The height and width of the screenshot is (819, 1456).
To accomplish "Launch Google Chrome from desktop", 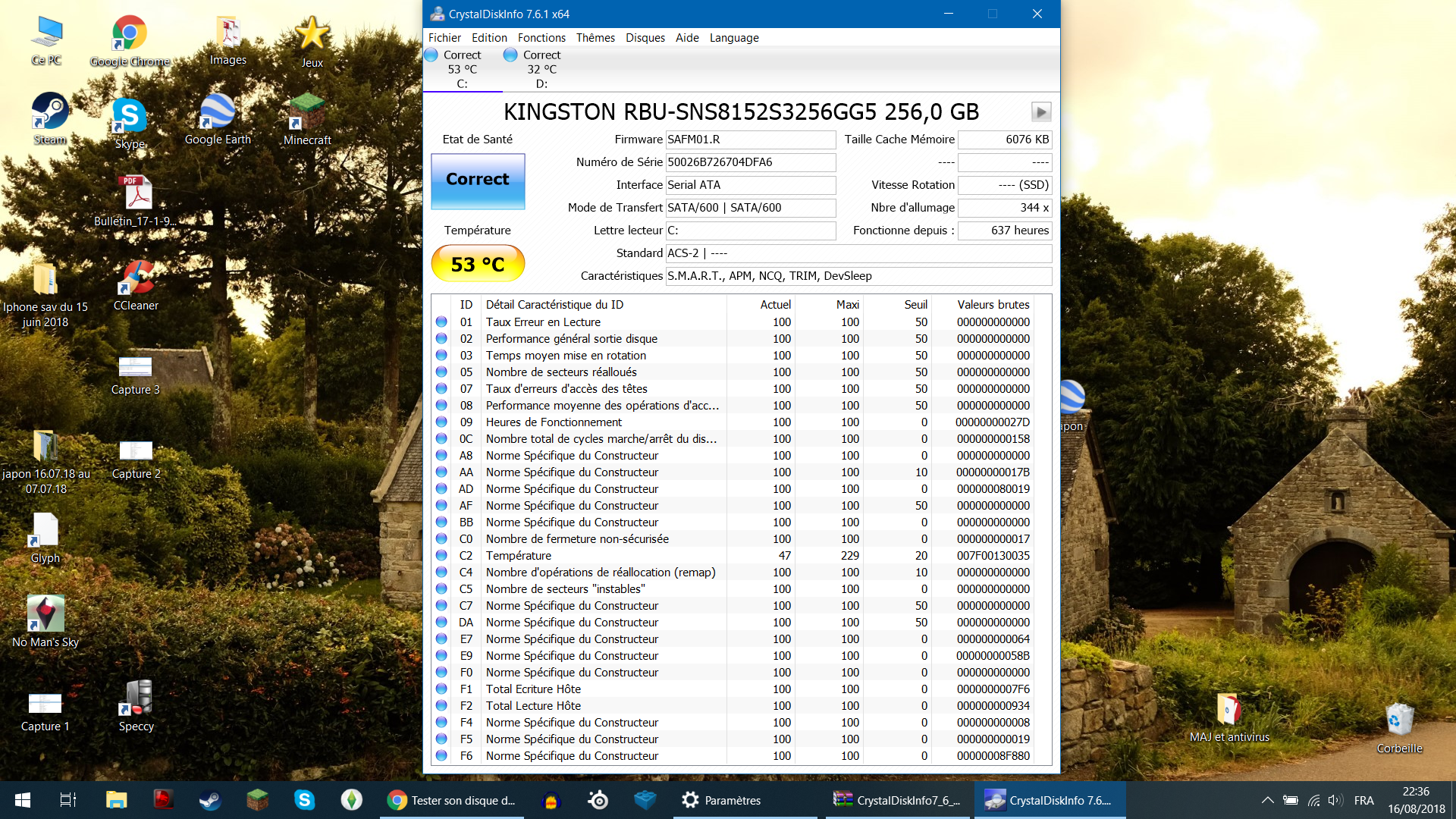I will pyautogui.click(x=130, y=41).
